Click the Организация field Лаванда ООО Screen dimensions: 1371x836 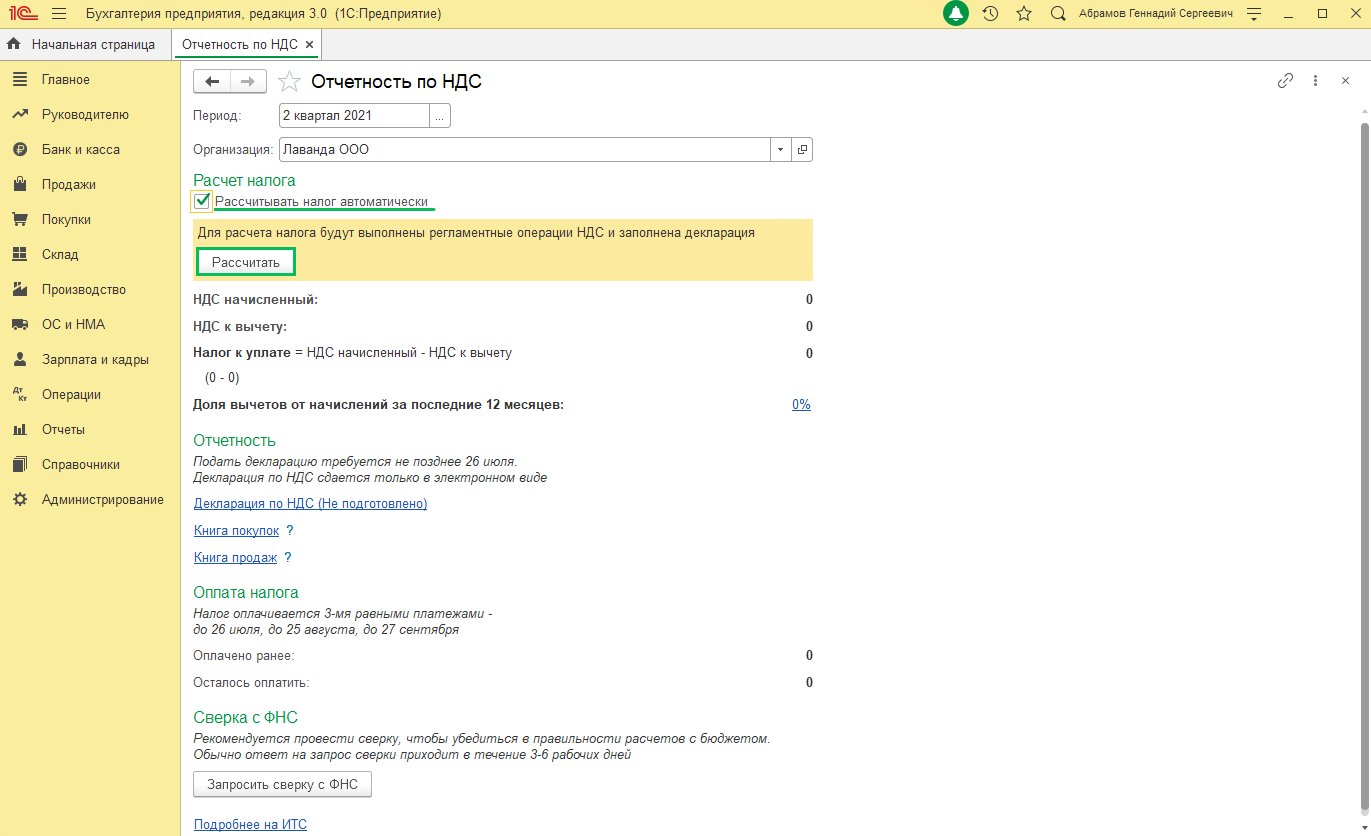525,150
